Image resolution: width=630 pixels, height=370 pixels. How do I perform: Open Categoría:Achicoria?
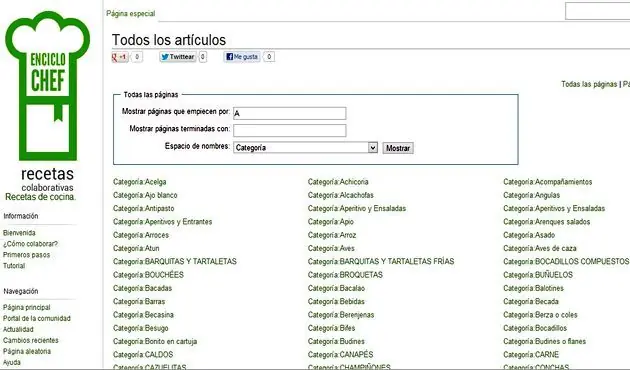coord(338,182)
